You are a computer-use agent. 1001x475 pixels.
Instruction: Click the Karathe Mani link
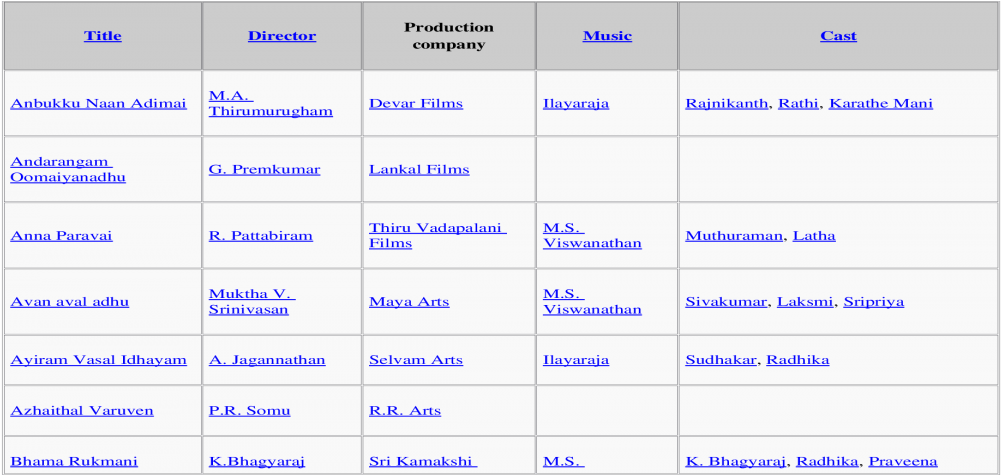880,103
